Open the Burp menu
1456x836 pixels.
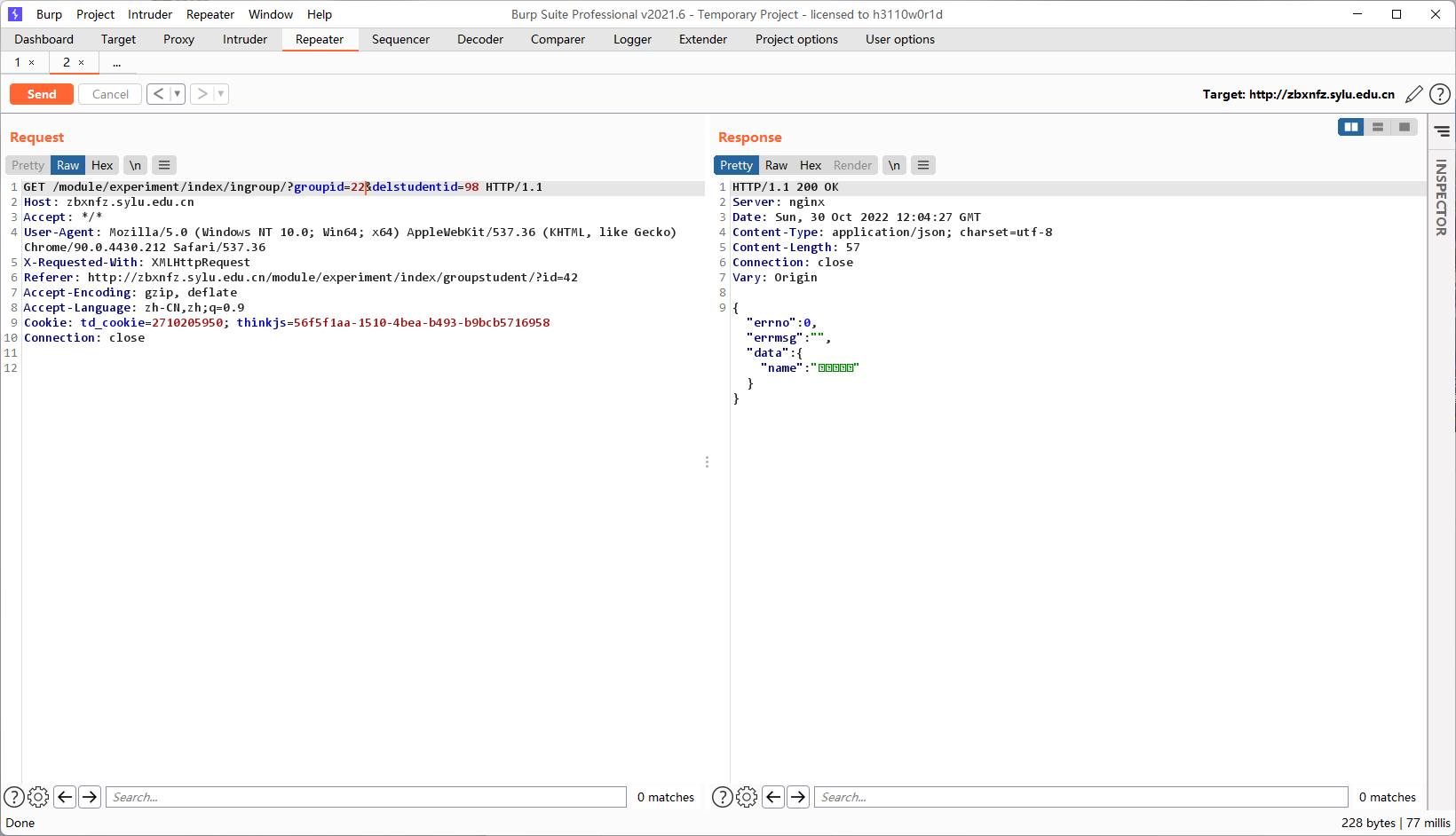(x=49, y=14)
